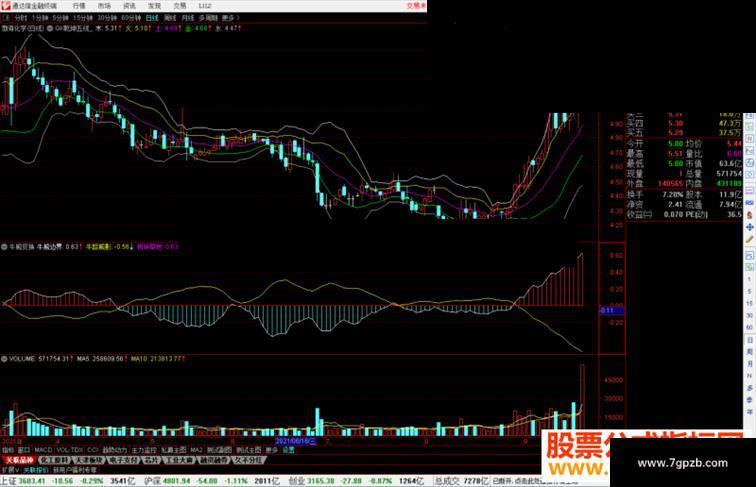756x487 pixels.
Task: Select the pencil drawing tool in right toolbar
Action: pos(750,240)
